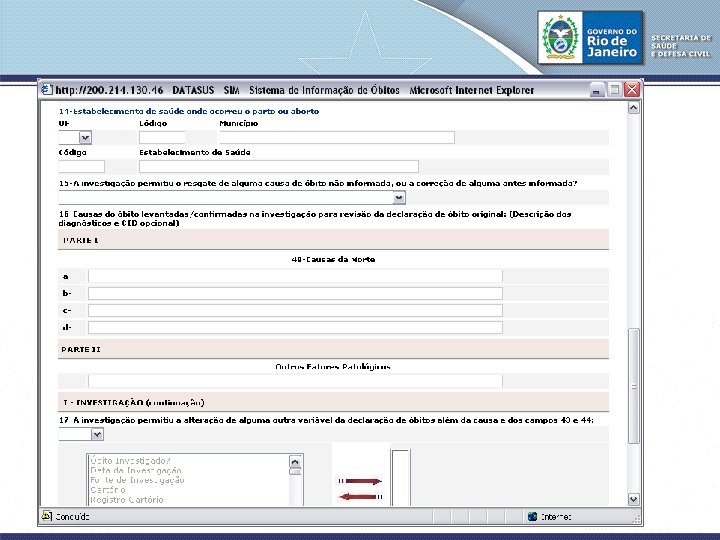Close the Internet Explorer window
This screenshot has width=720, height=540.
click(632, 90)
